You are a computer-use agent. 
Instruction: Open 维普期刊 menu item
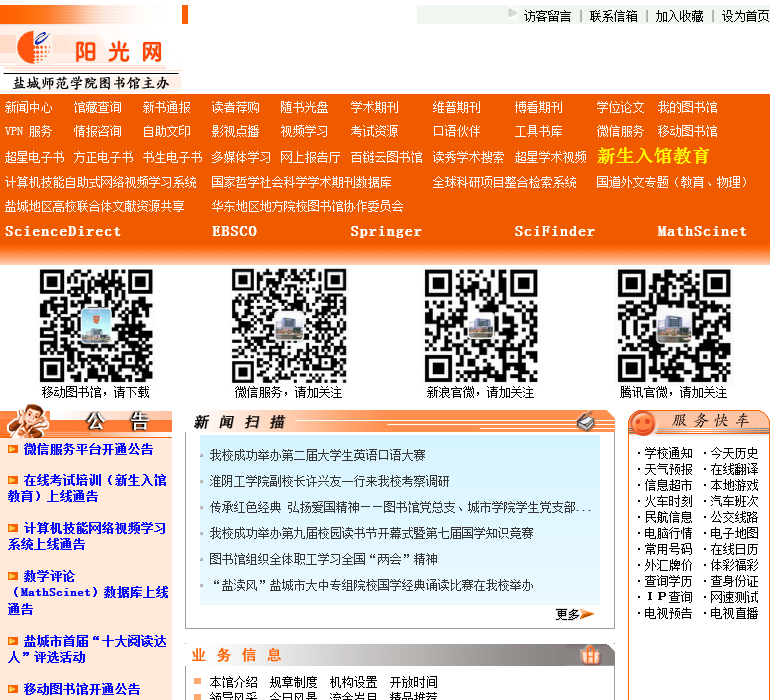point(456,107)
